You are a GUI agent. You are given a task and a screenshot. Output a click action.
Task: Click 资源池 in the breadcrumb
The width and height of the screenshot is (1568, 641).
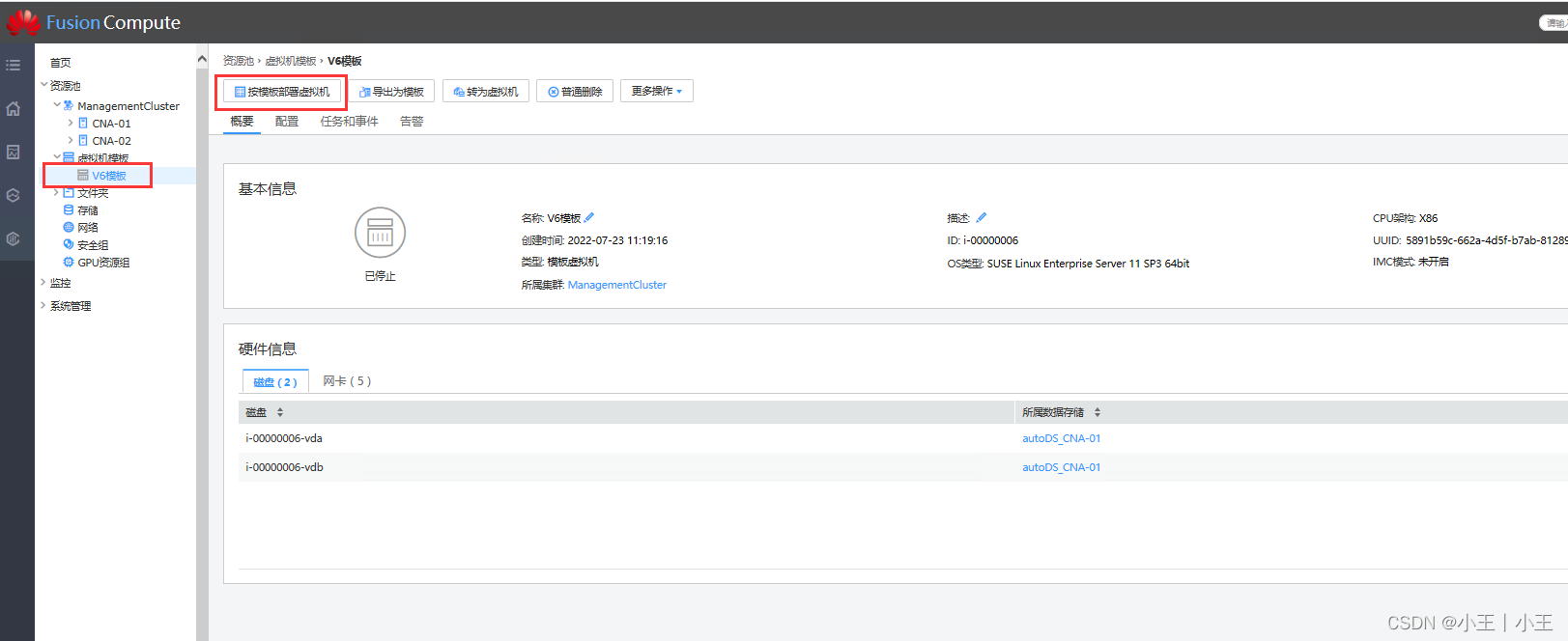[x=239, y=61]
